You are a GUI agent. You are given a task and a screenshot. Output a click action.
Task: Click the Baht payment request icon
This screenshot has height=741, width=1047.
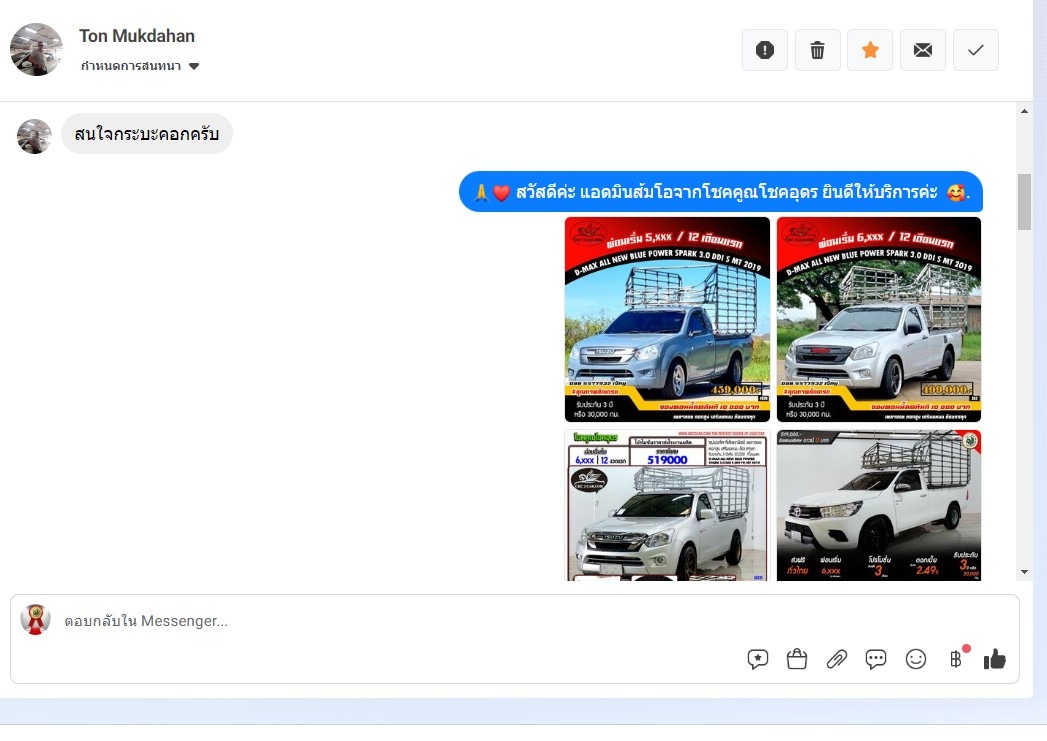[956, 659]
